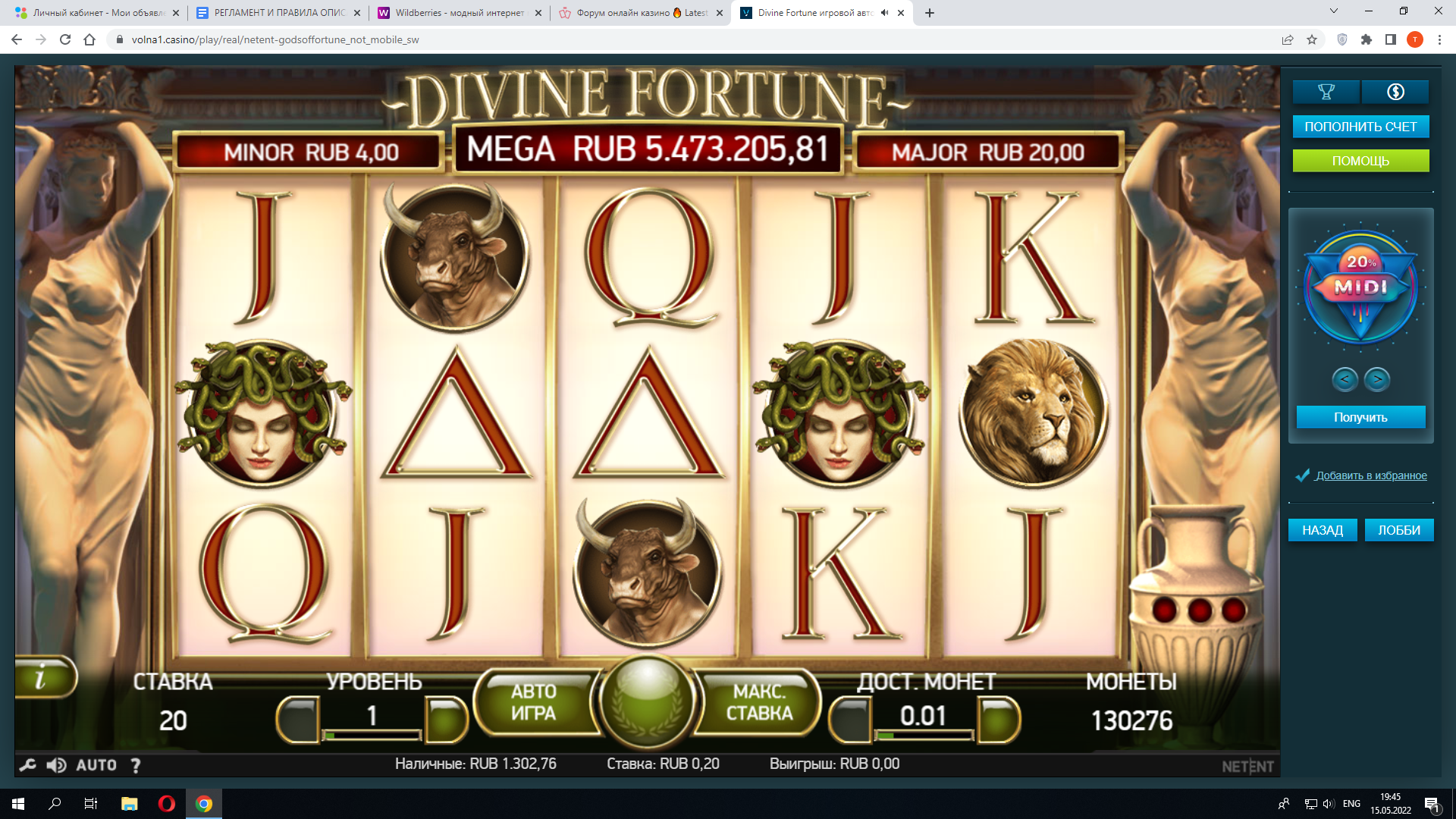The height and width of the screenshot is (819, 1456).
Task: Open the paytable info icon
Action: pyautogui.click(x=43, y=677)
